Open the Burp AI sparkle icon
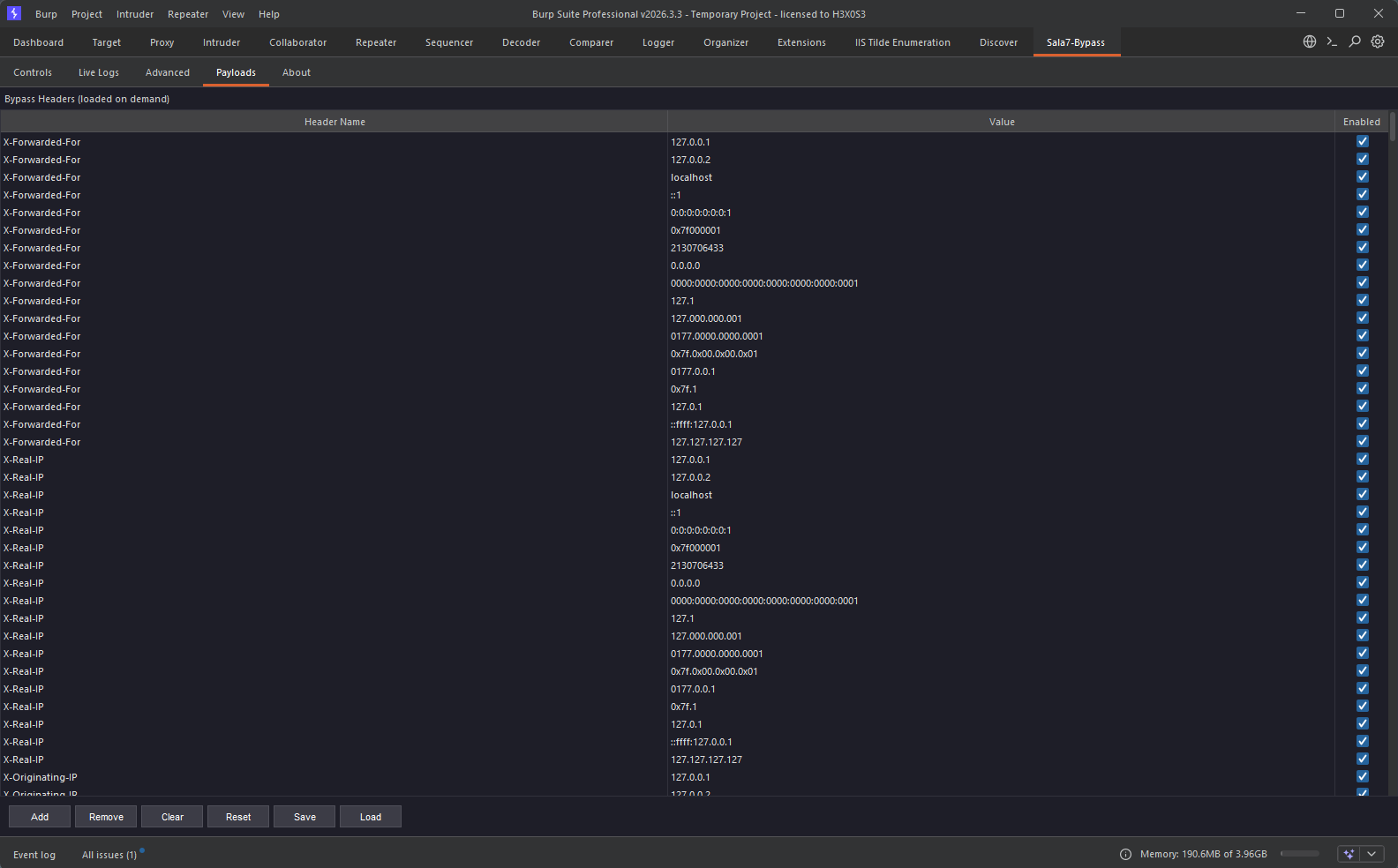The image size is (1398, 868). tap(1349, 854)
